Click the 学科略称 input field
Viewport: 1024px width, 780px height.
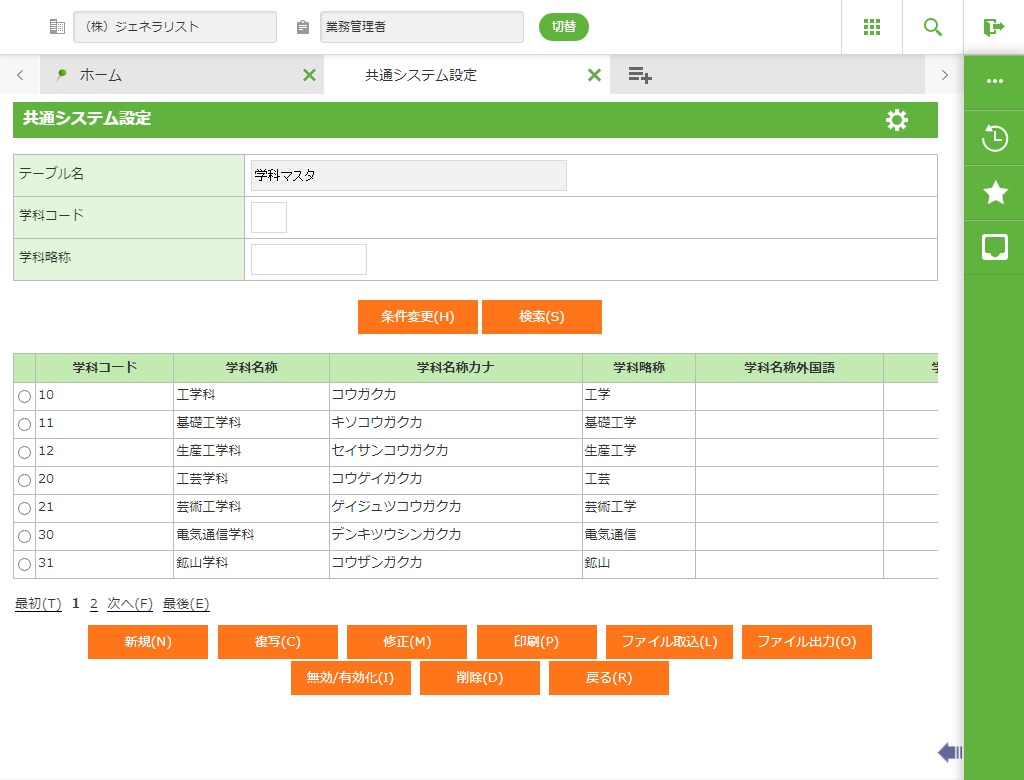pyautogui.click(x=308, y=259)
